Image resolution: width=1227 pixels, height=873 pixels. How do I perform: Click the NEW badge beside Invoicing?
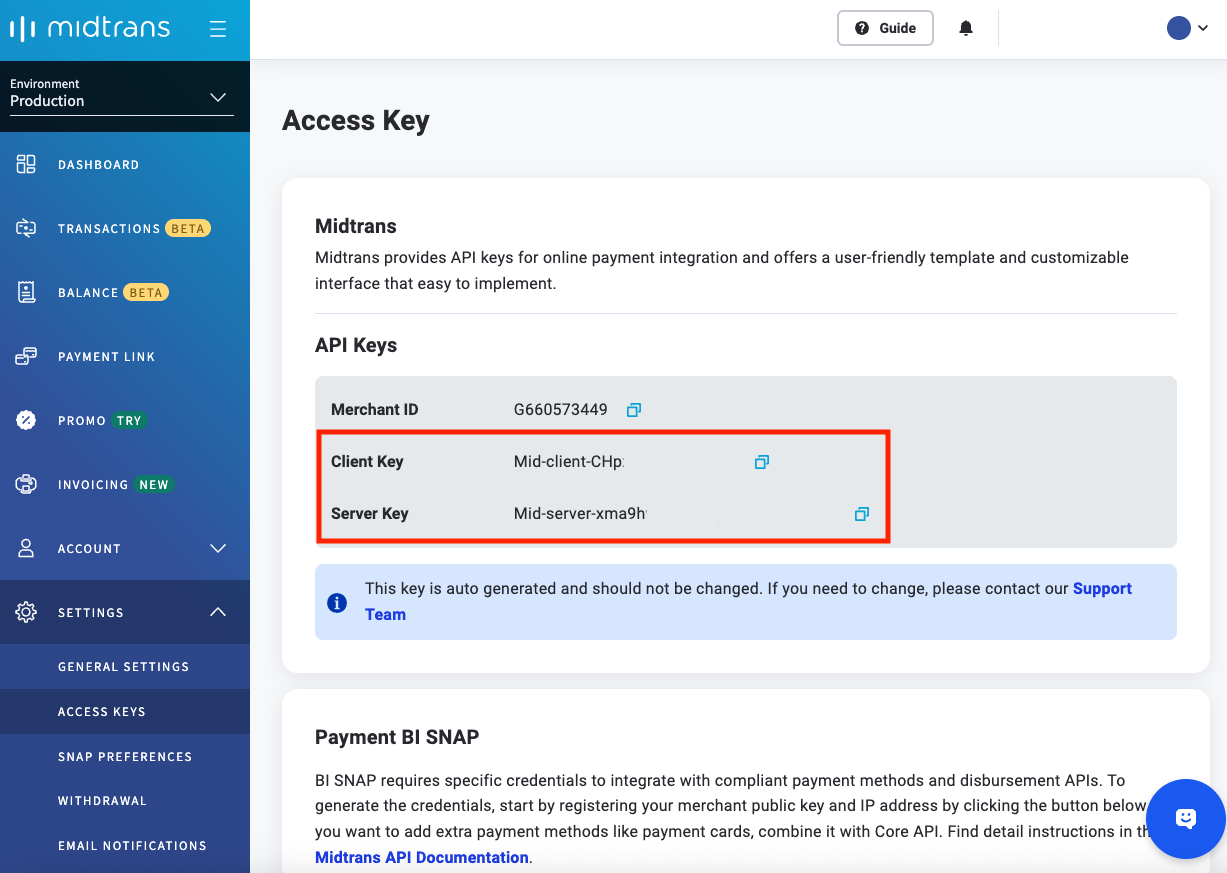click(154, 485)
